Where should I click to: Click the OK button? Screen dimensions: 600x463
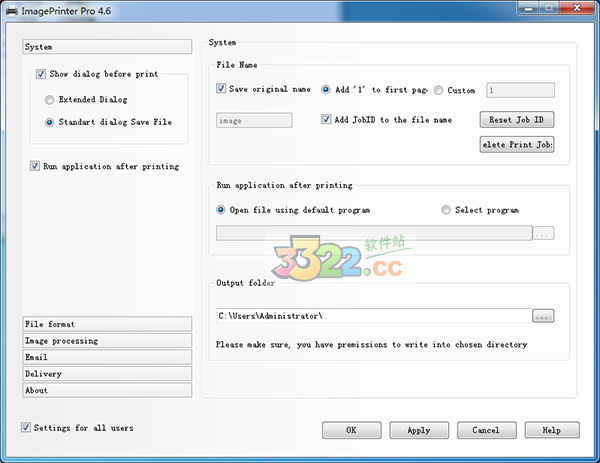[x=352, y=430]
